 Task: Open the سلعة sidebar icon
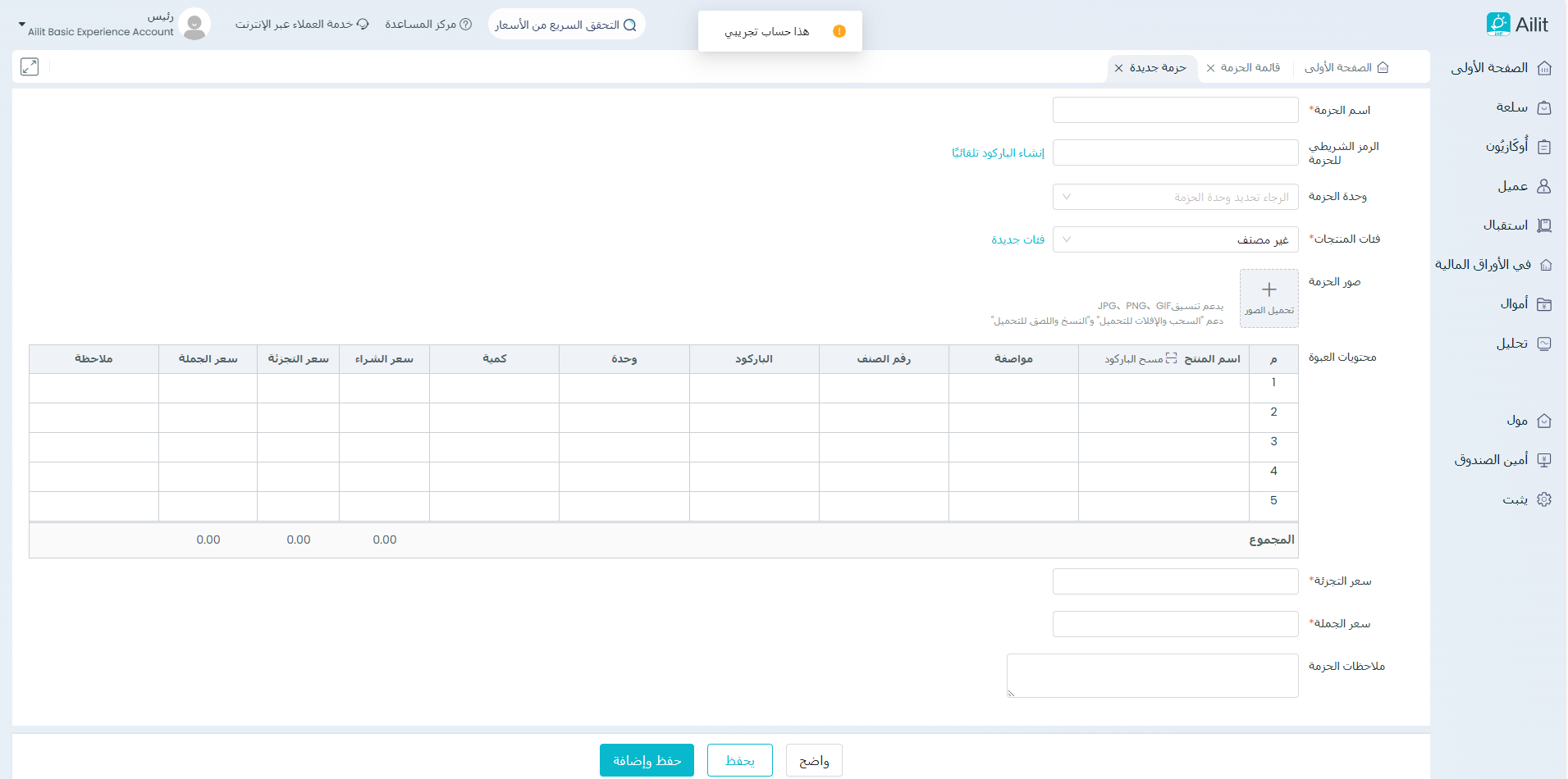(x=1543, y=107)
